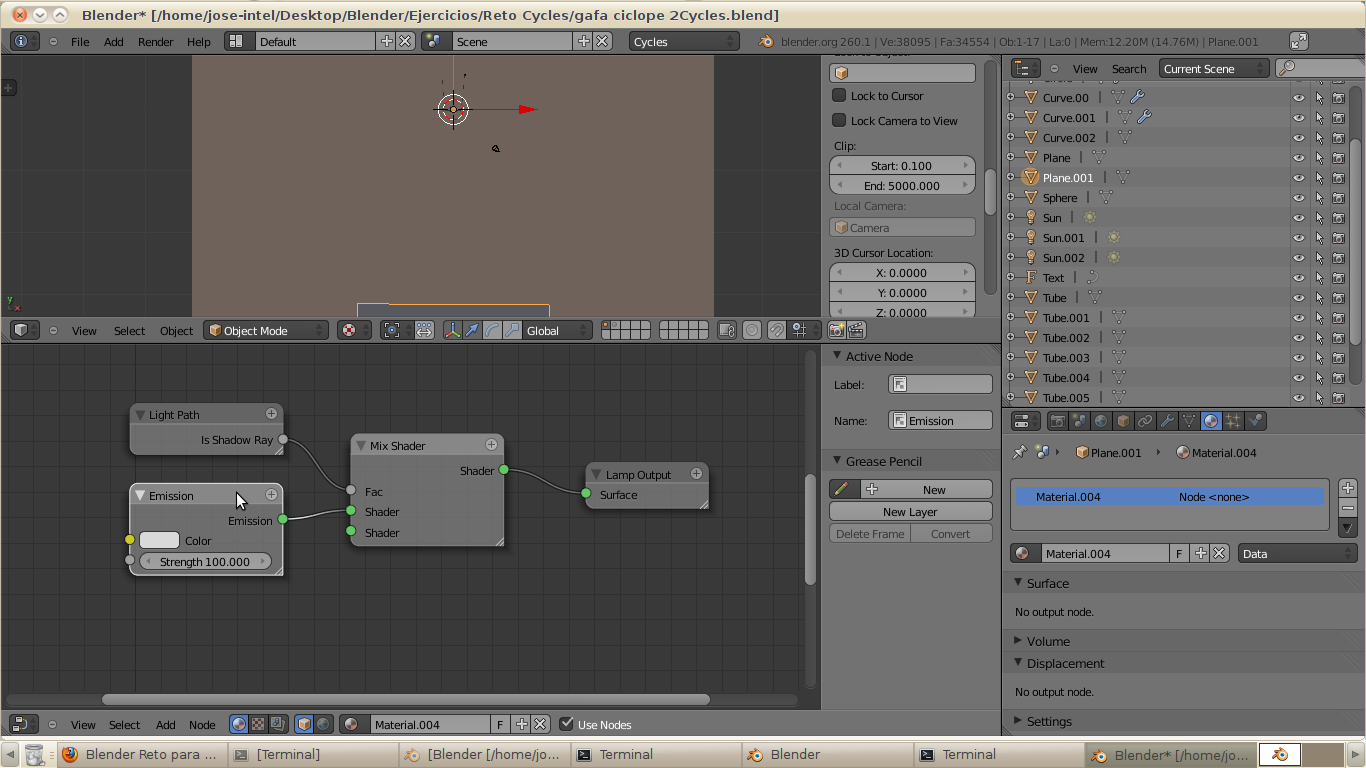
Task: Hide the Plane.001 object with eye icon
Action: click(x=1299, y=177)
